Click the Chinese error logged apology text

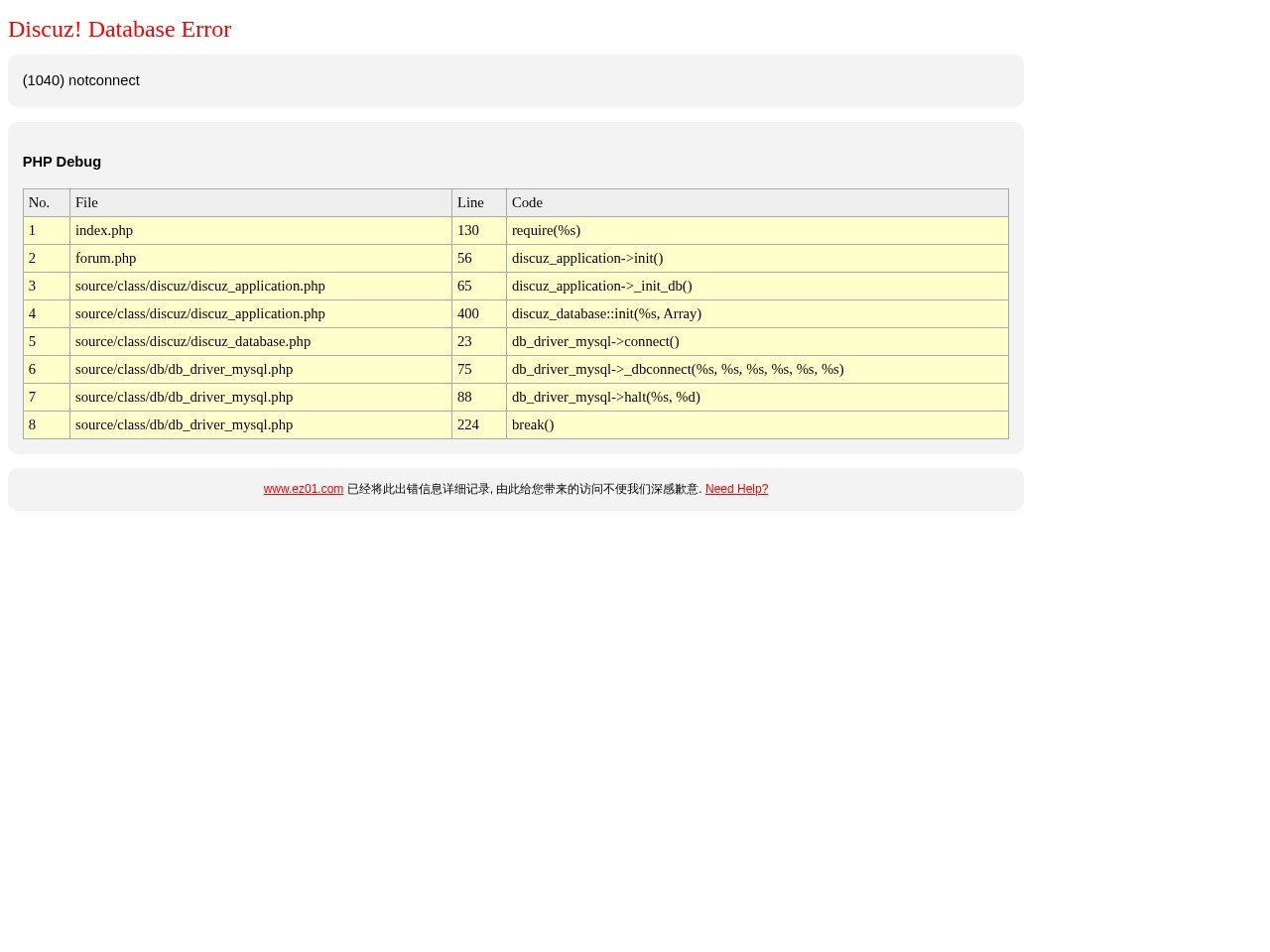click(524, 489)
